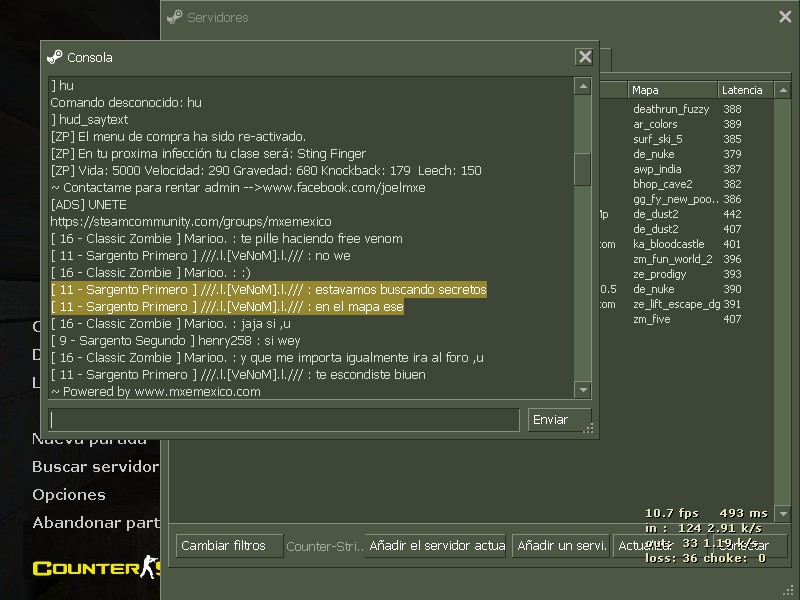Click the Servidores resize grip

(x=787, y=591)
